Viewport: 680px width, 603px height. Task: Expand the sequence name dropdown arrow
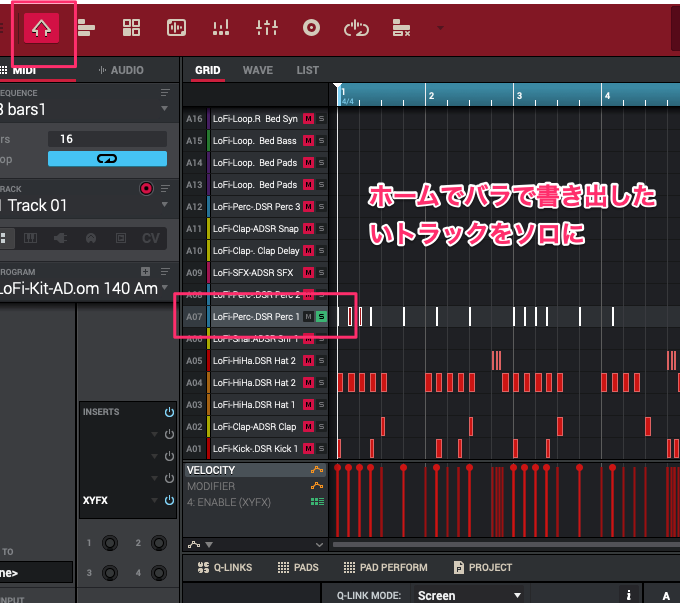coord(164,108)
